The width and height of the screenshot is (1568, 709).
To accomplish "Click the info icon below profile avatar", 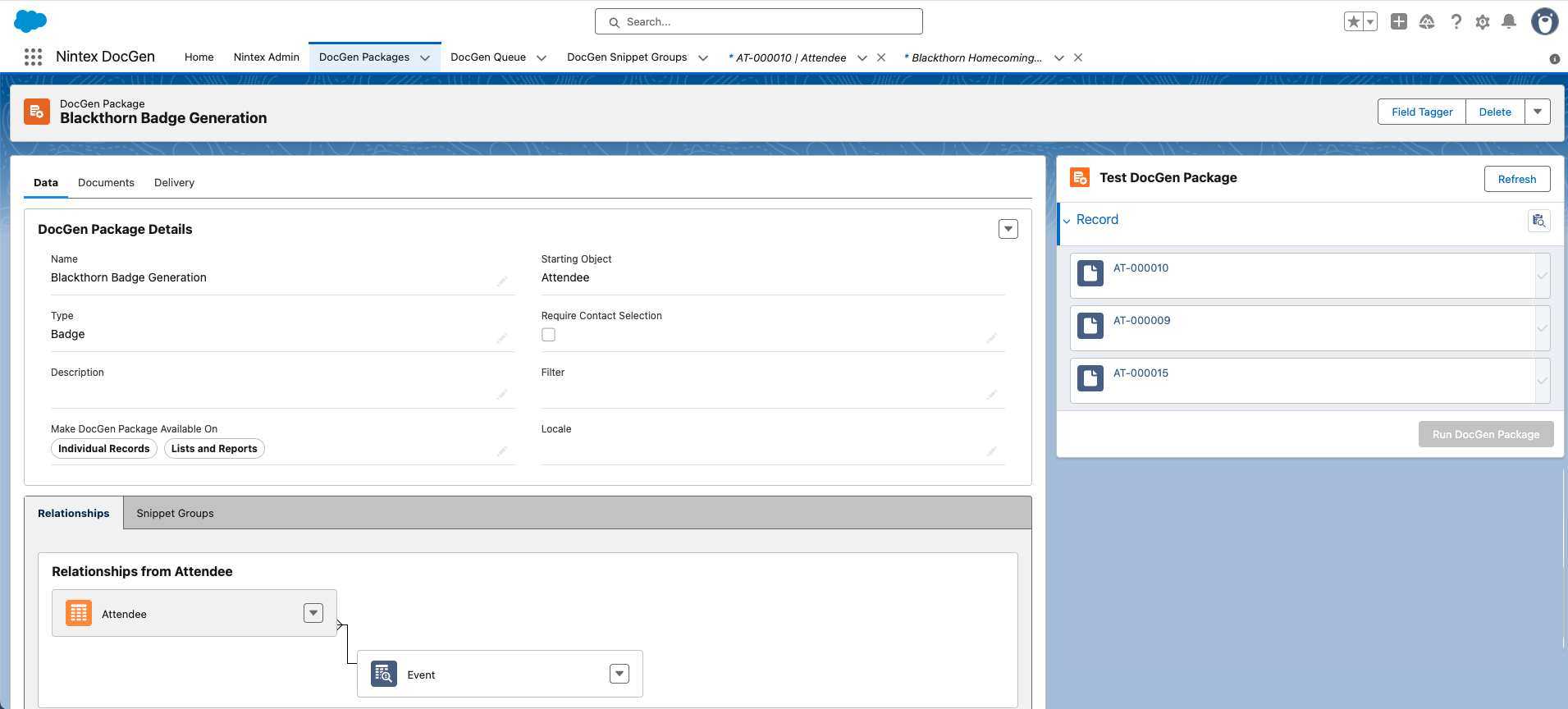I will [x=1554, y=59].
